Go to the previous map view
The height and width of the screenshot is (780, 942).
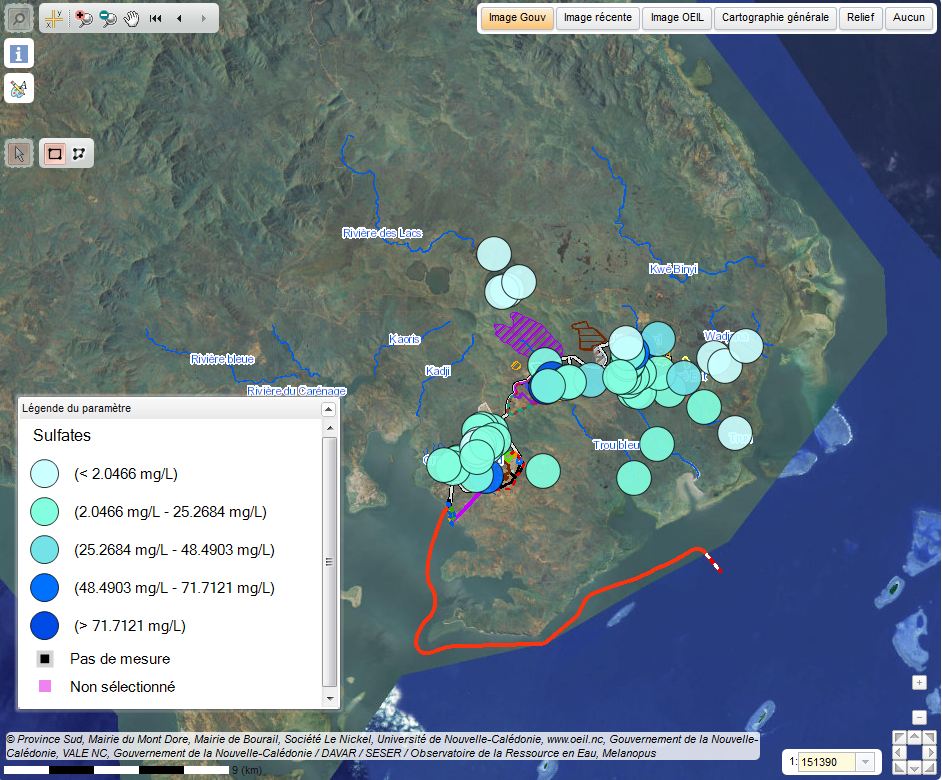tap(179, 18)
